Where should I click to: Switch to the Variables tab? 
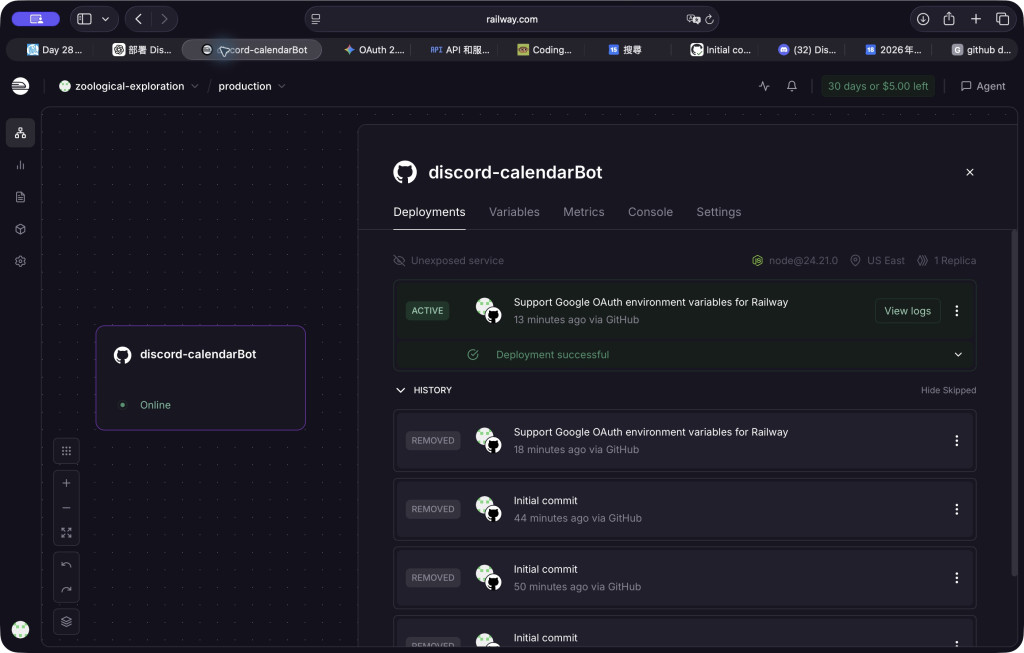pyautogui.click(x=514, y=212)
